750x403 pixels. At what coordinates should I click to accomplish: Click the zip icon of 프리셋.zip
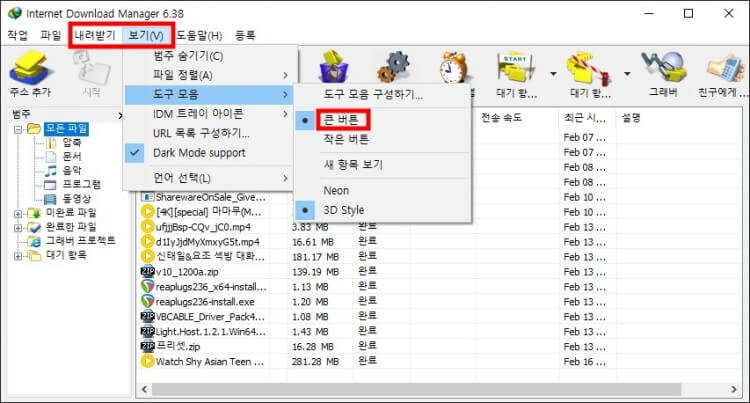tap(147, 346)
